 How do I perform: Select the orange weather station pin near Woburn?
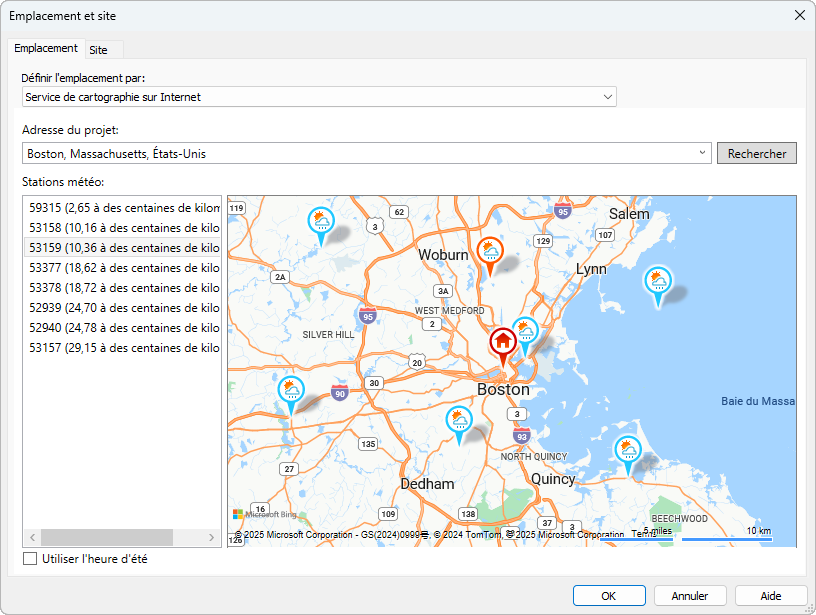click(x=490, y=255)
